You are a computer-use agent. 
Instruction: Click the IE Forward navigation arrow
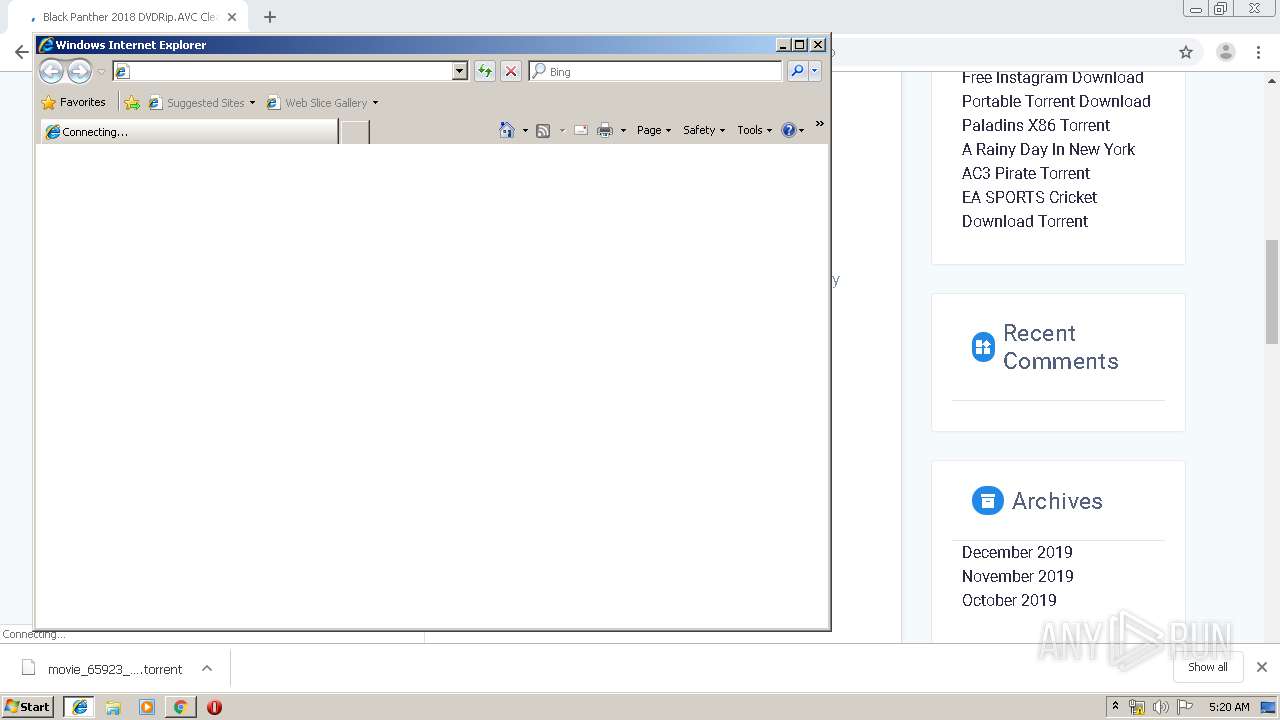tap(79, 71)
